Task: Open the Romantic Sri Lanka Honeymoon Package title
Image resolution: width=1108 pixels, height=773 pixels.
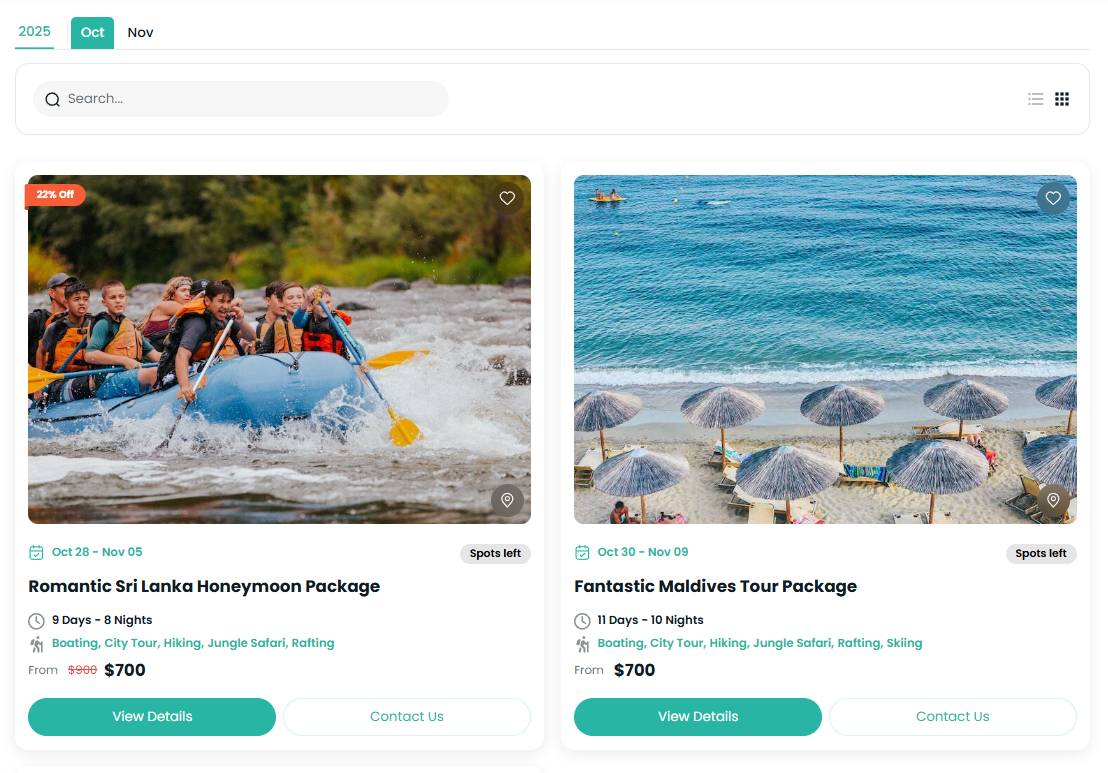Action: (204, 586)
